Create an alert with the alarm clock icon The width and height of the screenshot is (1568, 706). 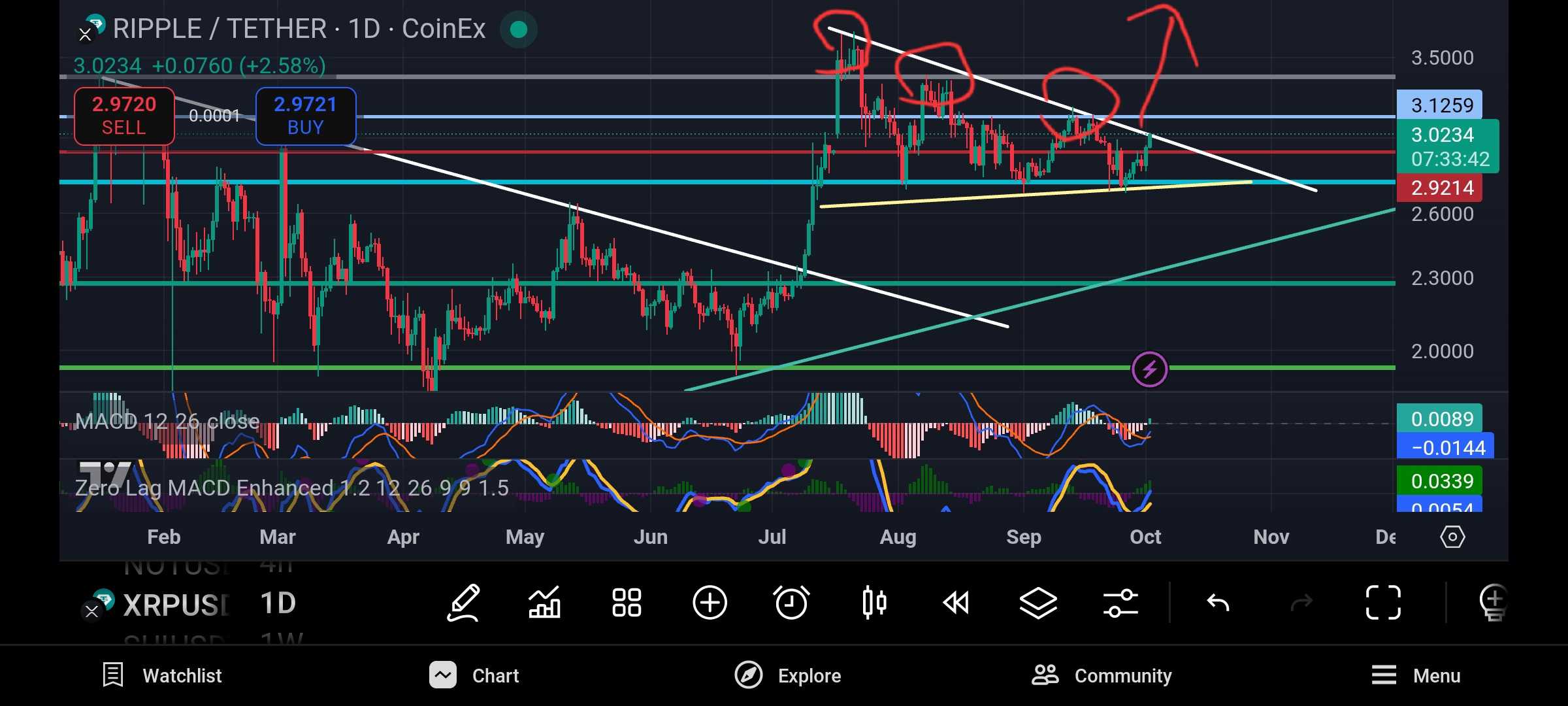791,603
